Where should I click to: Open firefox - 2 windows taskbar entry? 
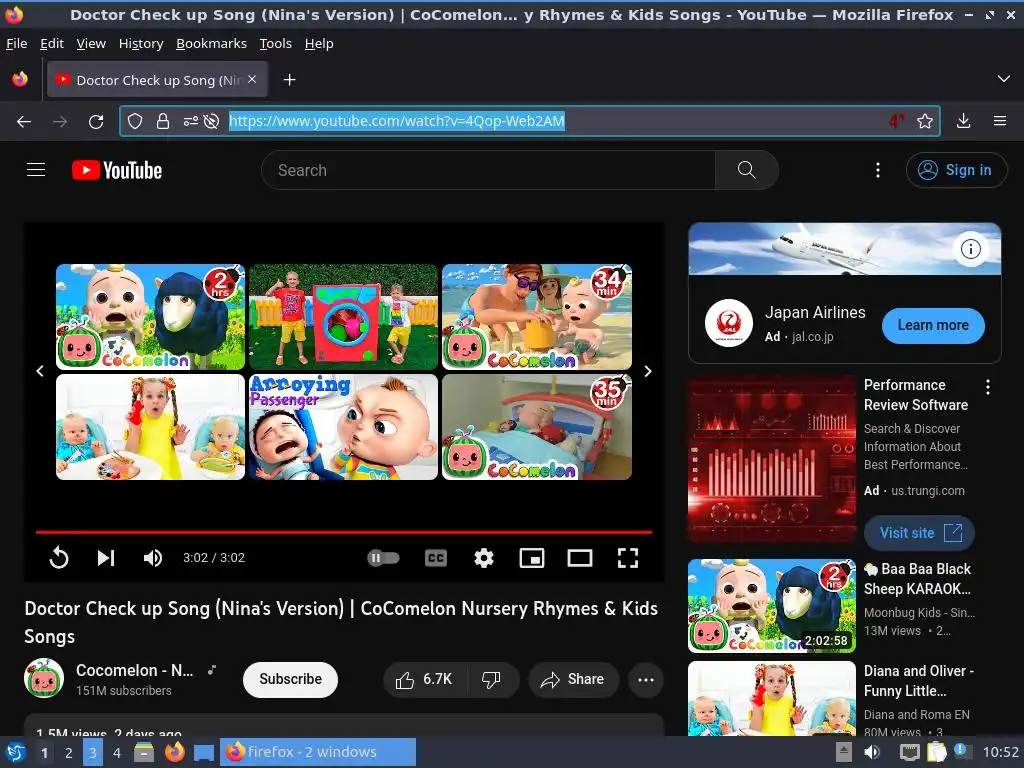coord(318,752)
